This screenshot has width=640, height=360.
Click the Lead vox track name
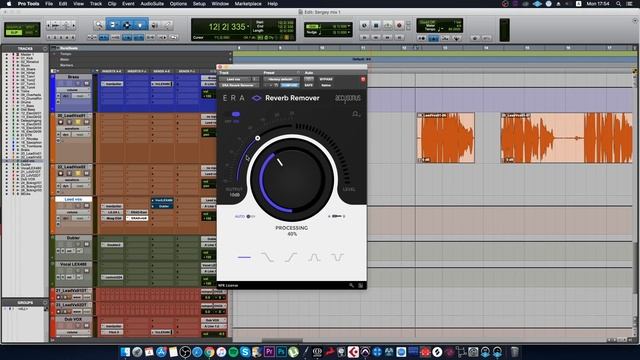pyautogui.click(x=73, y=199)
